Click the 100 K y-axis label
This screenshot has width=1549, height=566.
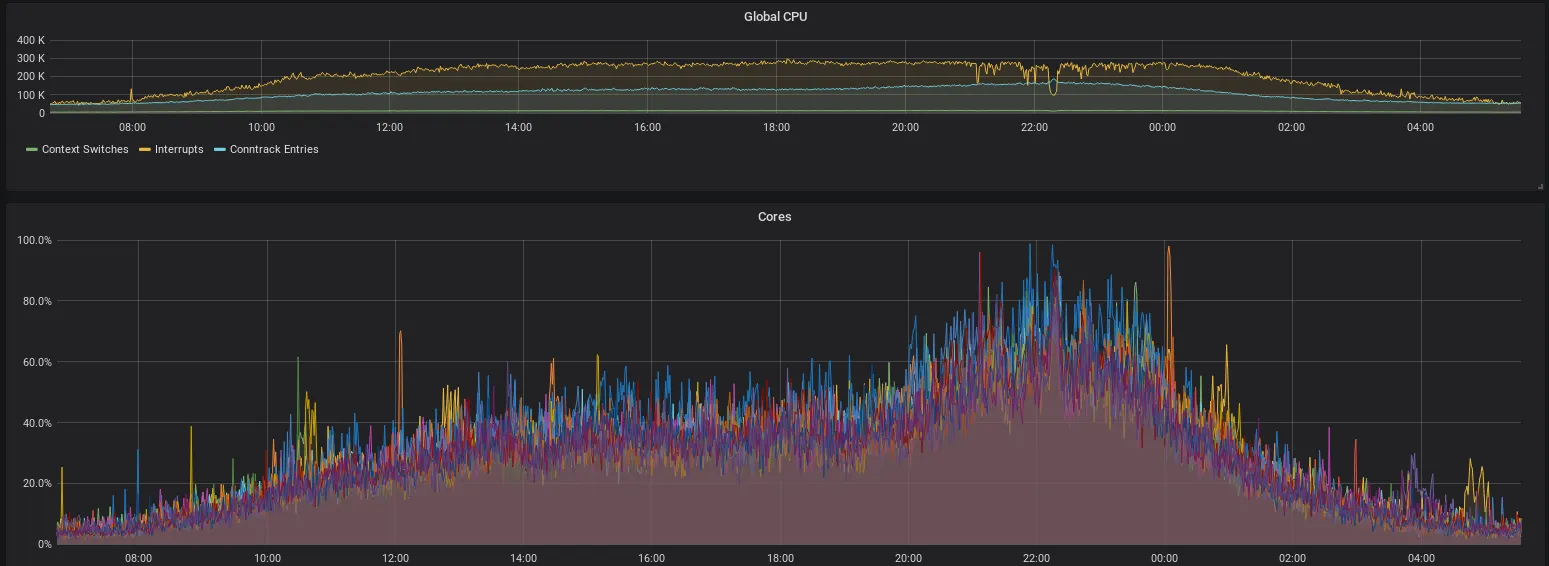31,95
